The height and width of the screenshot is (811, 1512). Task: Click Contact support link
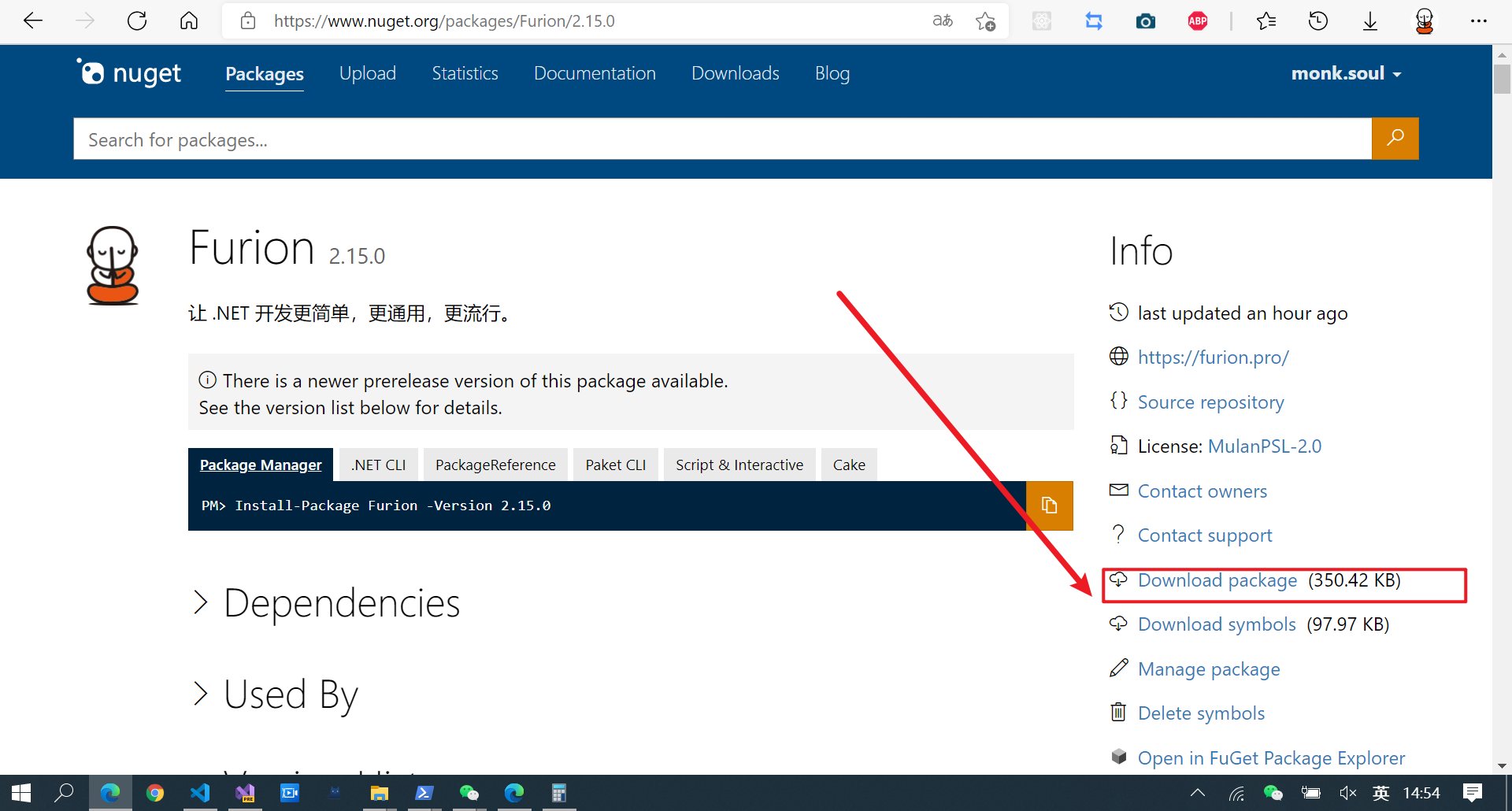point(1205,535)
